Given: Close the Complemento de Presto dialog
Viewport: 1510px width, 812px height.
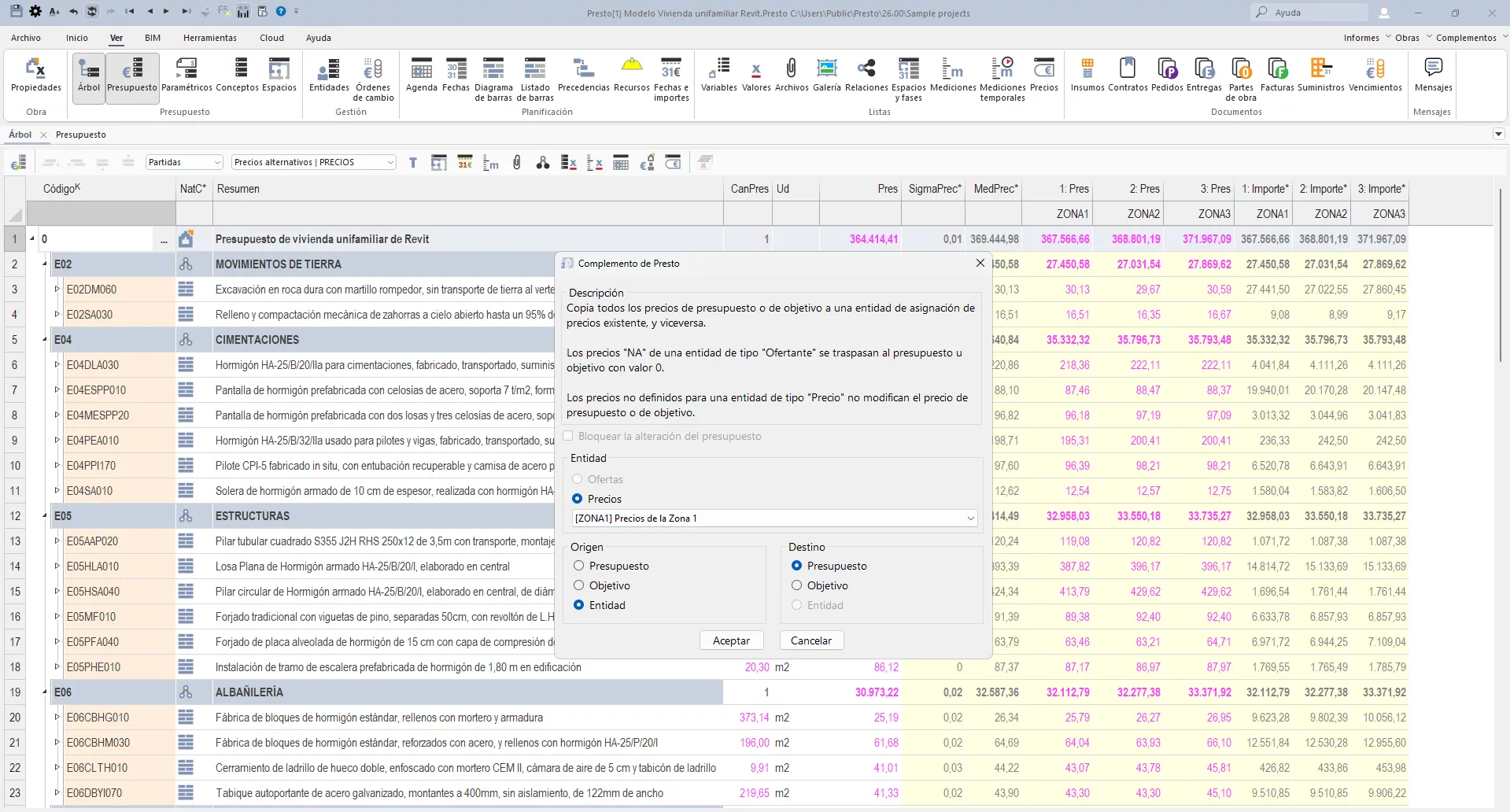Looking at the screenshot, I should coord(980,263).
